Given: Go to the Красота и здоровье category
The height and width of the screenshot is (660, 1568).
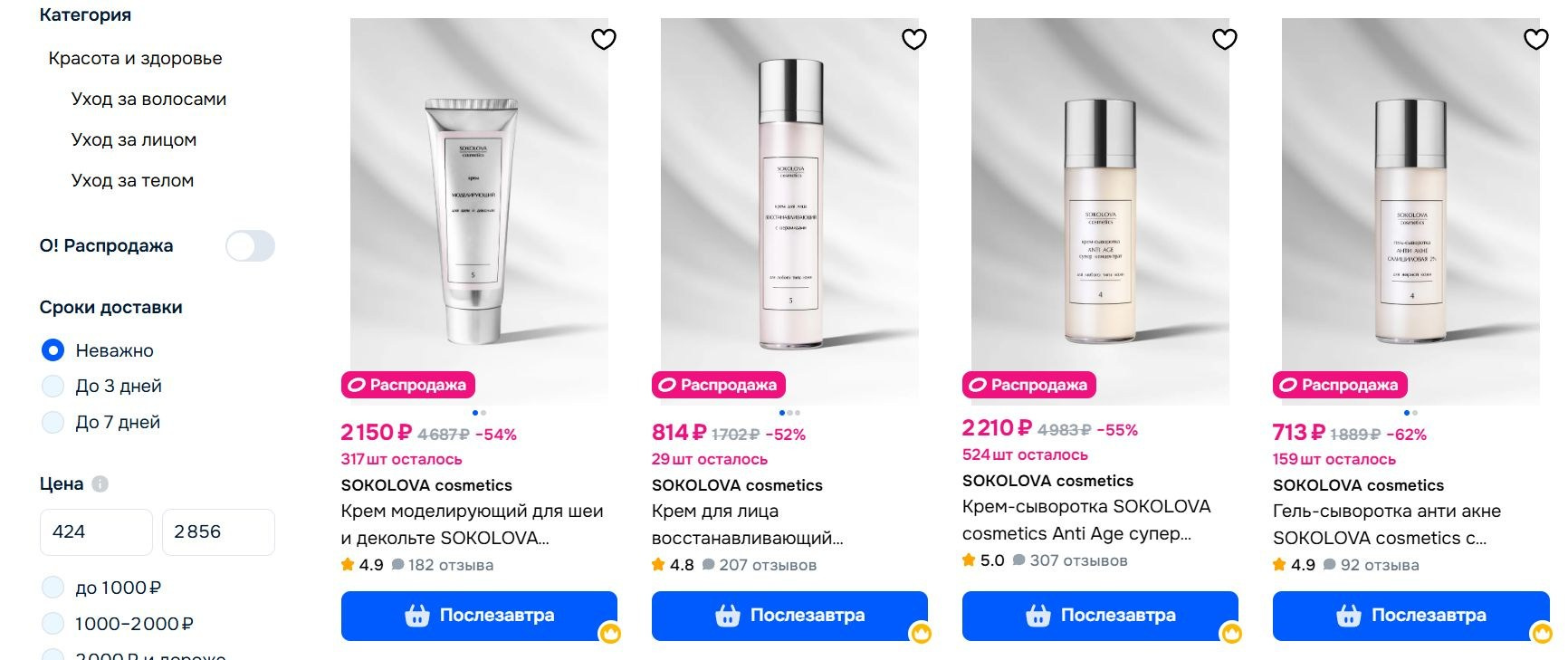Looking at the screenshot, I should (x=135, y=59).
